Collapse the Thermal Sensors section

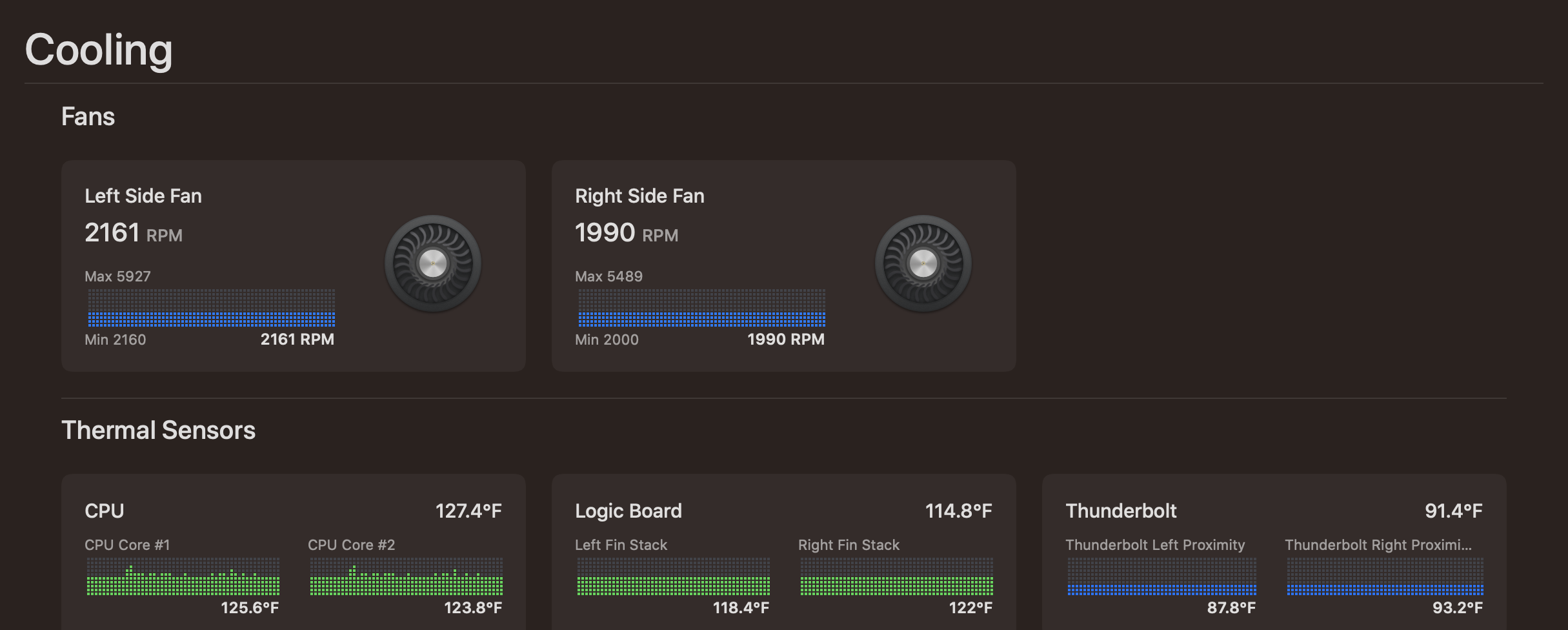click(x=158, y=430)
